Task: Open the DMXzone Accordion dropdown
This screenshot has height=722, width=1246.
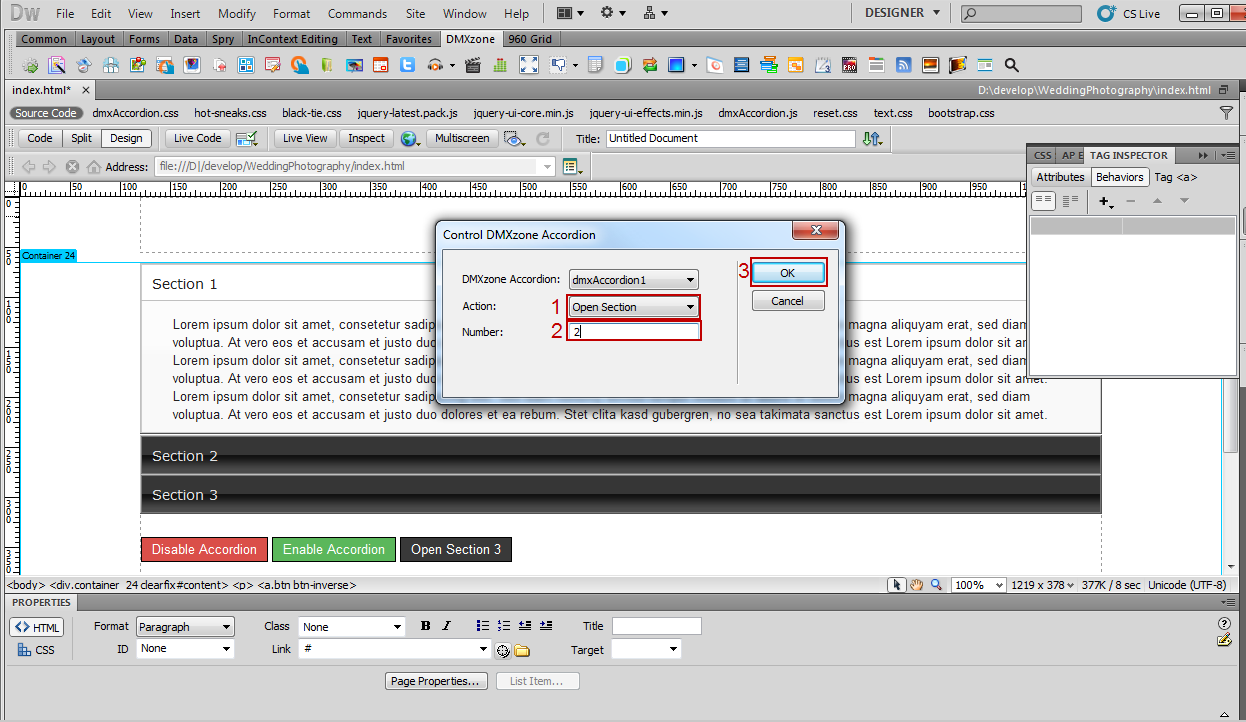Action: point(634,280)
